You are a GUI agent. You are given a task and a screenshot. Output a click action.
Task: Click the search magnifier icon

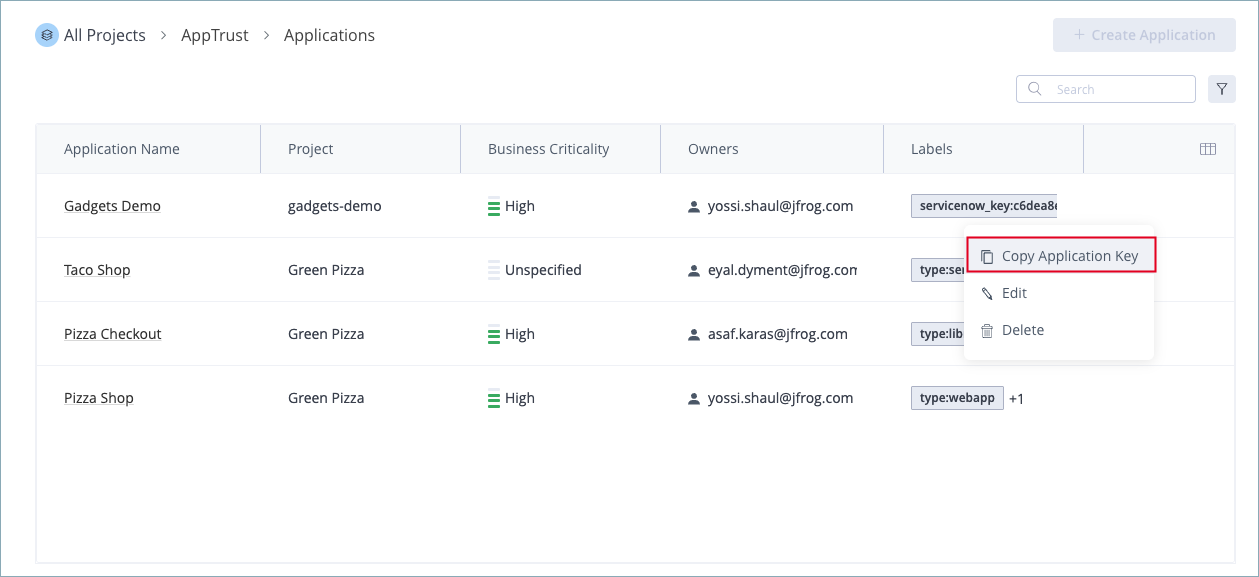coord(1034,89)
